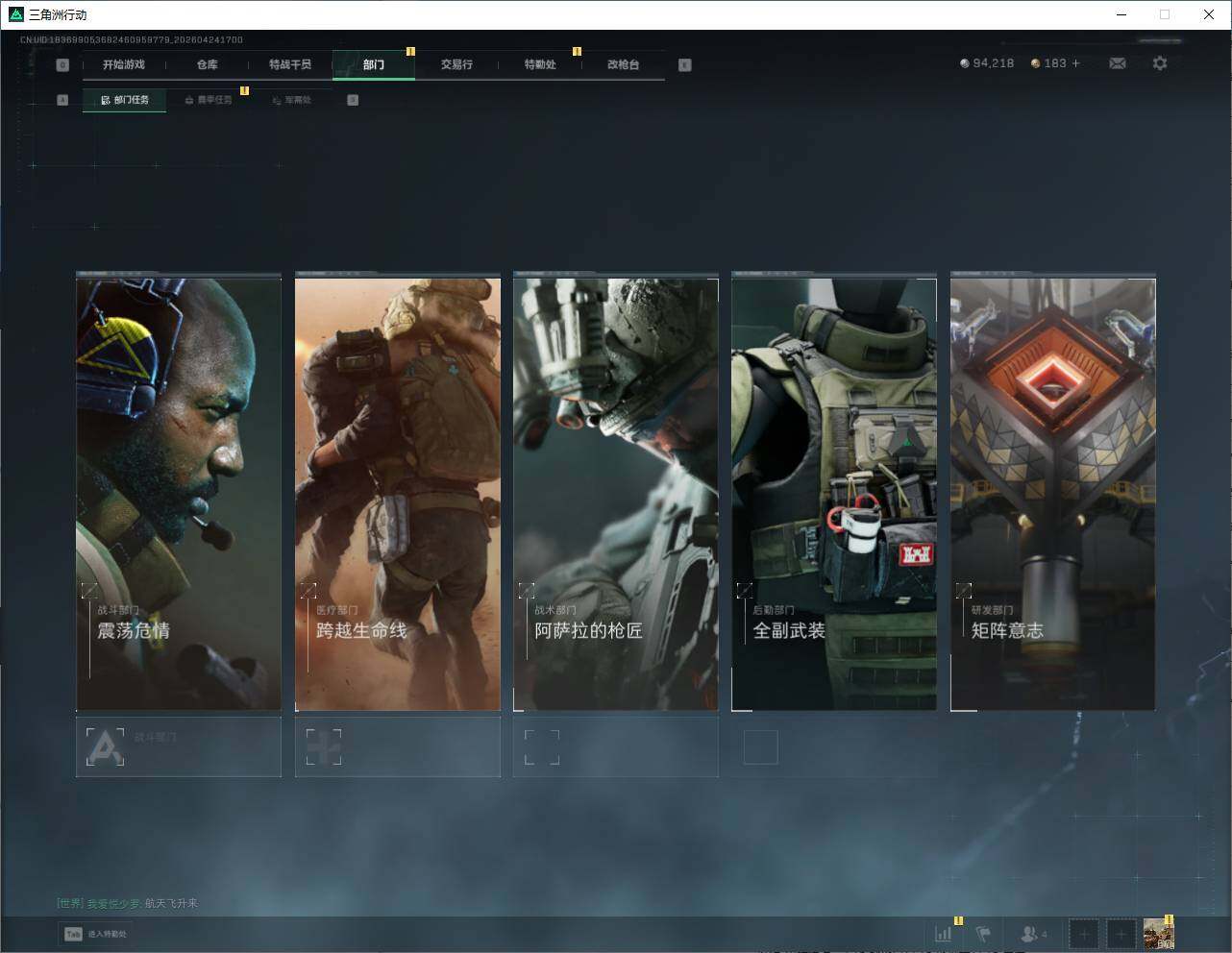Viewport: 1232px width, 953px height.
Task: Close the 三角洲行动 window
Action: (1209, 14)
